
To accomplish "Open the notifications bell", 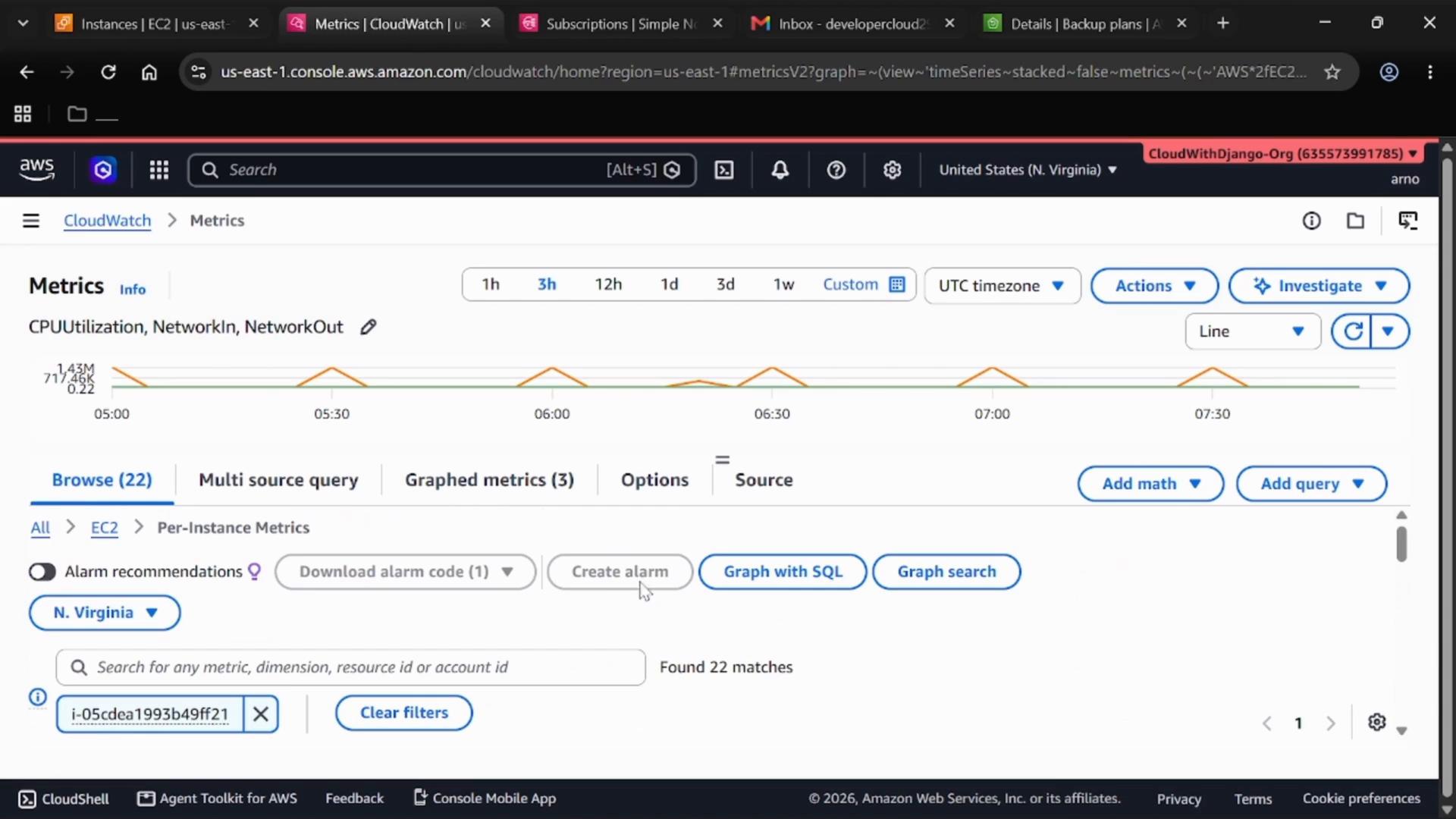I will click(x=780, y=170).
